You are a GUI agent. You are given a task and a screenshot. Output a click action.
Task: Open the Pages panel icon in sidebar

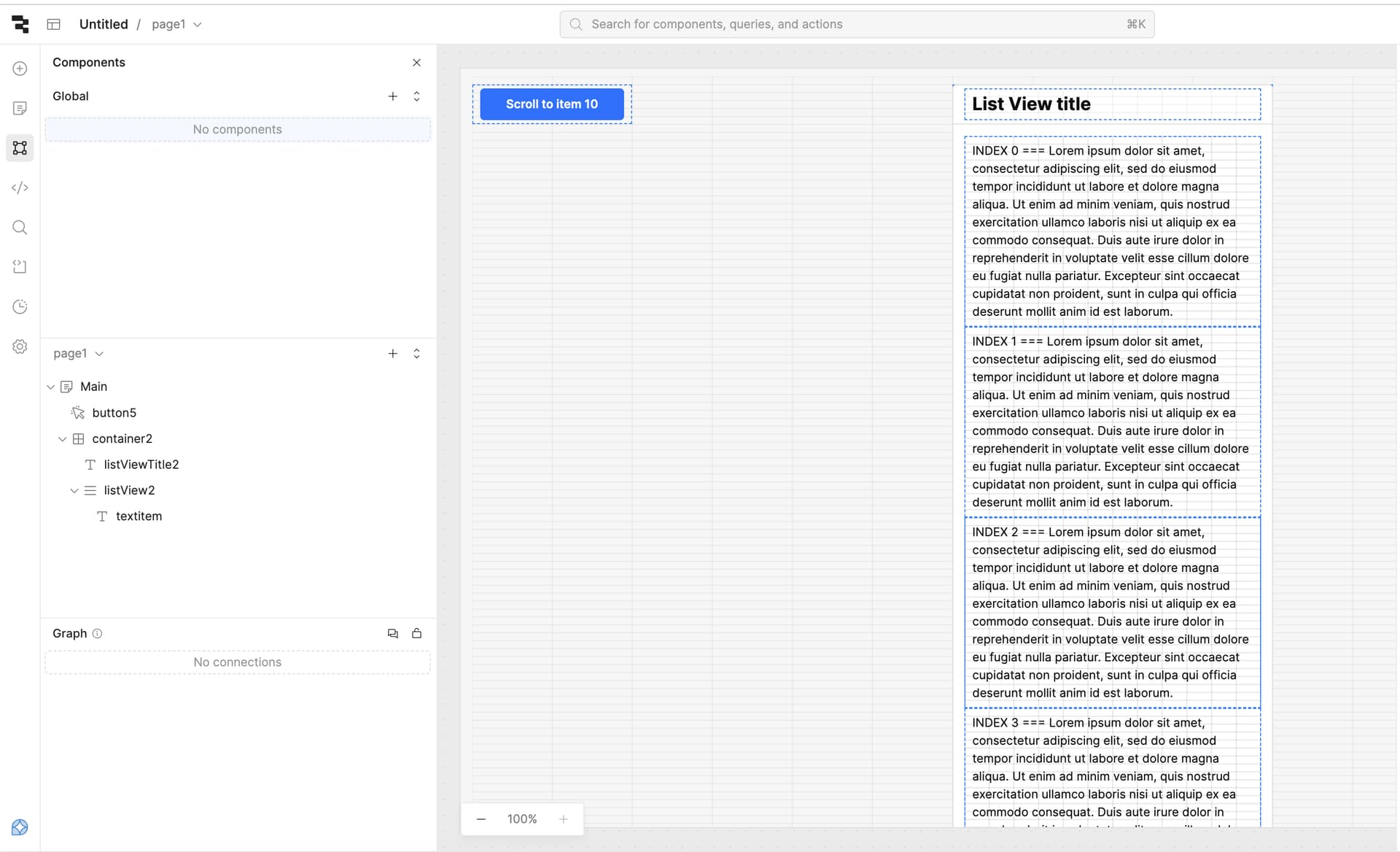pyautogui.click(x=20, y=108)
